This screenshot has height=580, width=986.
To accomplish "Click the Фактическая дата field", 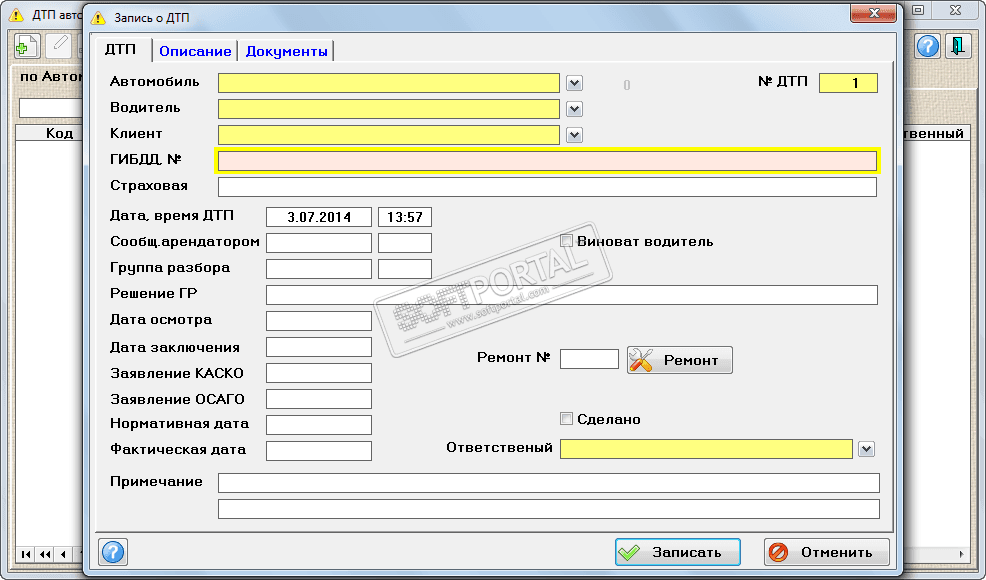I will (x=319, y=451).
